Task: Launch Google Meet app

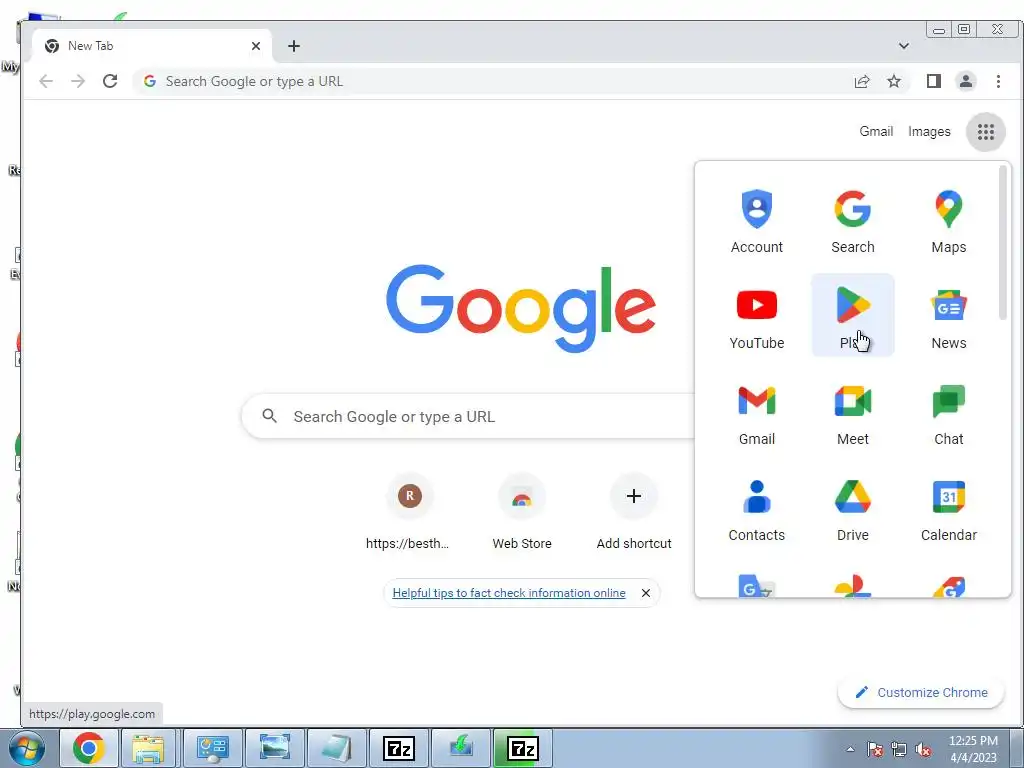Action: point(852,412)
